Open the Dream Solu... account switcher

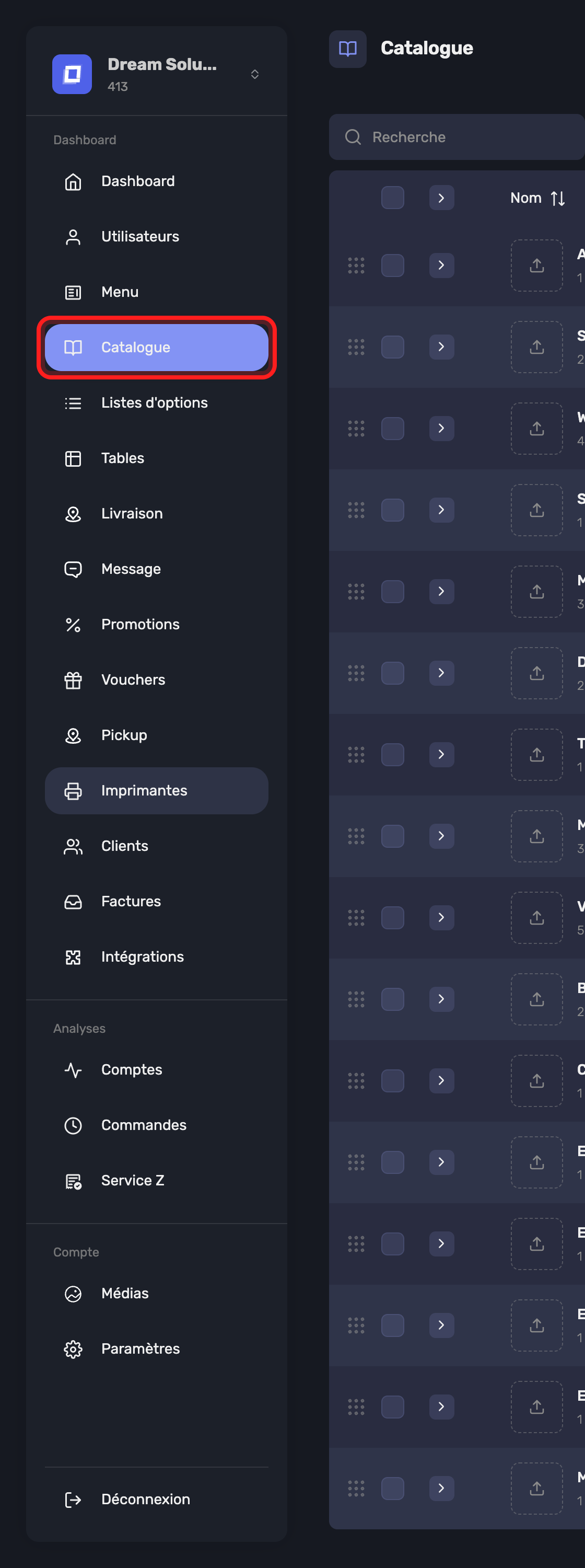click(156, 74)
